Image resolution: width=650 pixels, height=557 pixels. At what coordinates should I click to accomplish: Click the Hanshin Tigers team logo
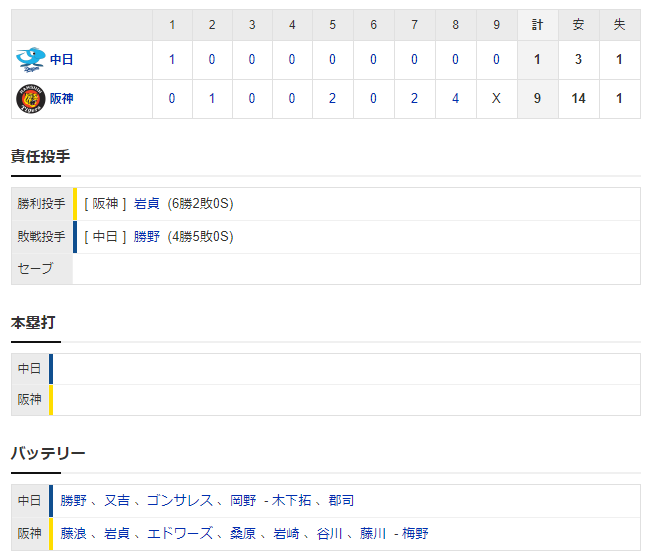[31, 99]
